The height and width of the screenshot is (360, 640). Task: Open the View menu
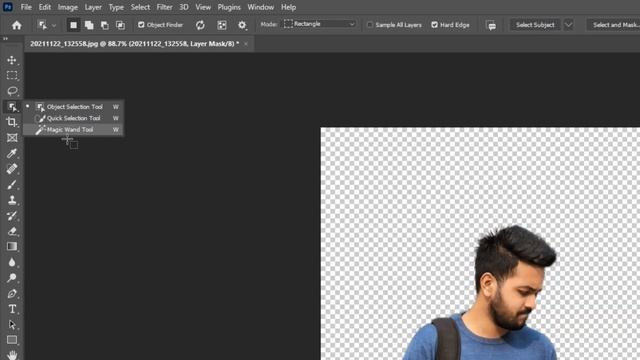203,7
